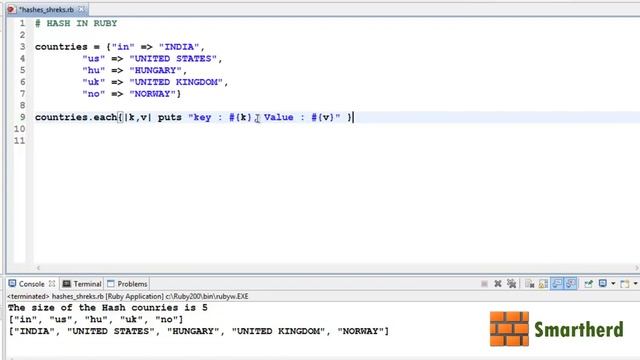Click the Terminate button in Console toolbar
The width and height of the screenshot is (640, 360).
(484, 284)
